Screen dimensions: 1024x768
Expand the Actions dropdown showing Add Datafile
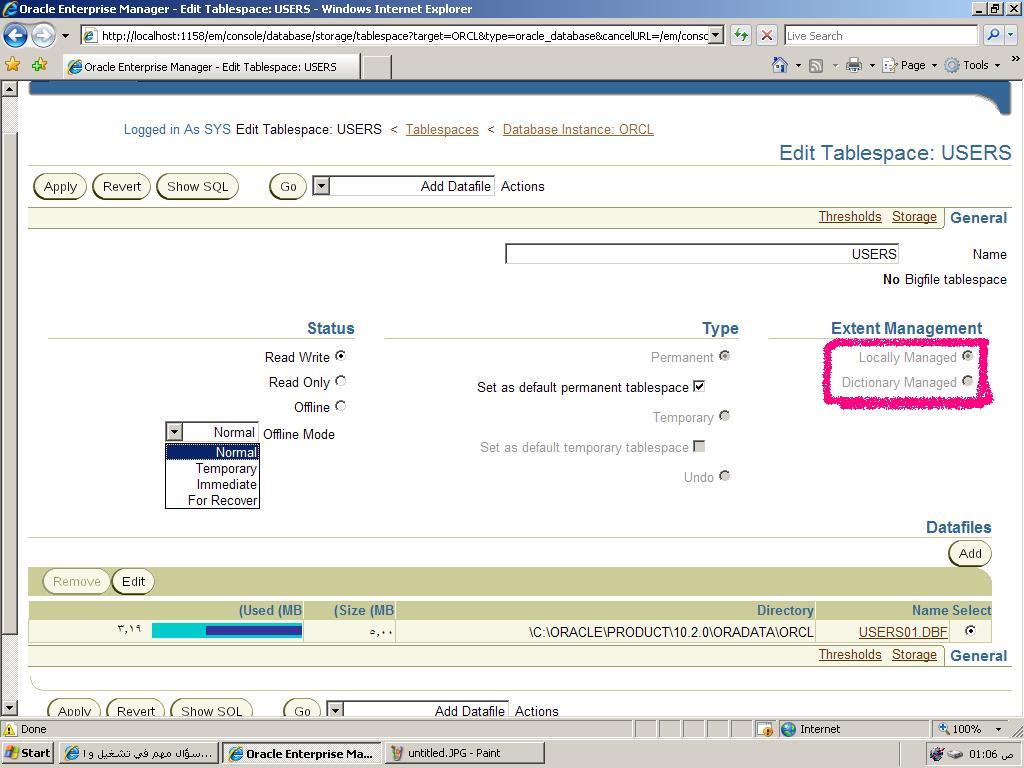tap(321, 186)
